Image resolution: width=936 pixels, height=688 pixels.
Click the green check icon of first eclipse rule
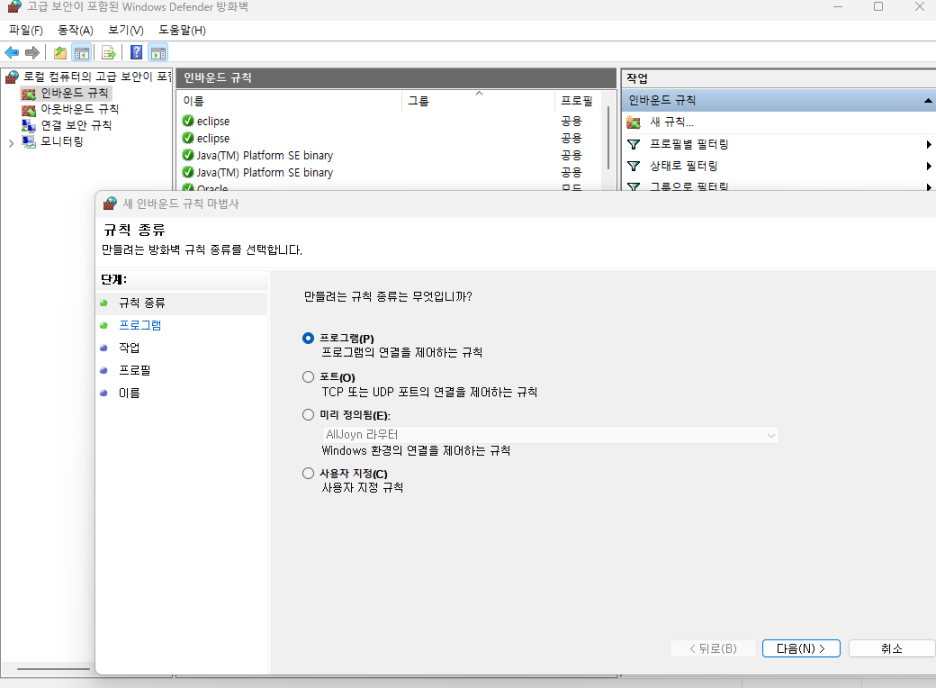188,121
